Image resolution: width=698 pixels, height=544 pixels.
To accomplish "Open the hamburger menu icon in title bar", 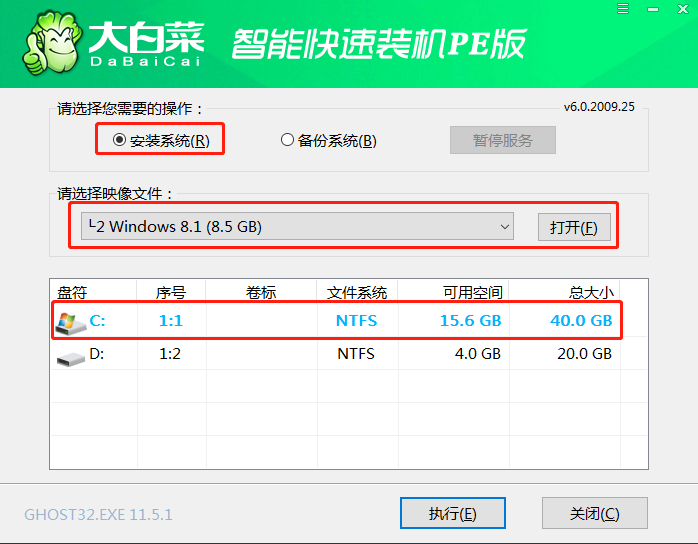I will [623, 8].
